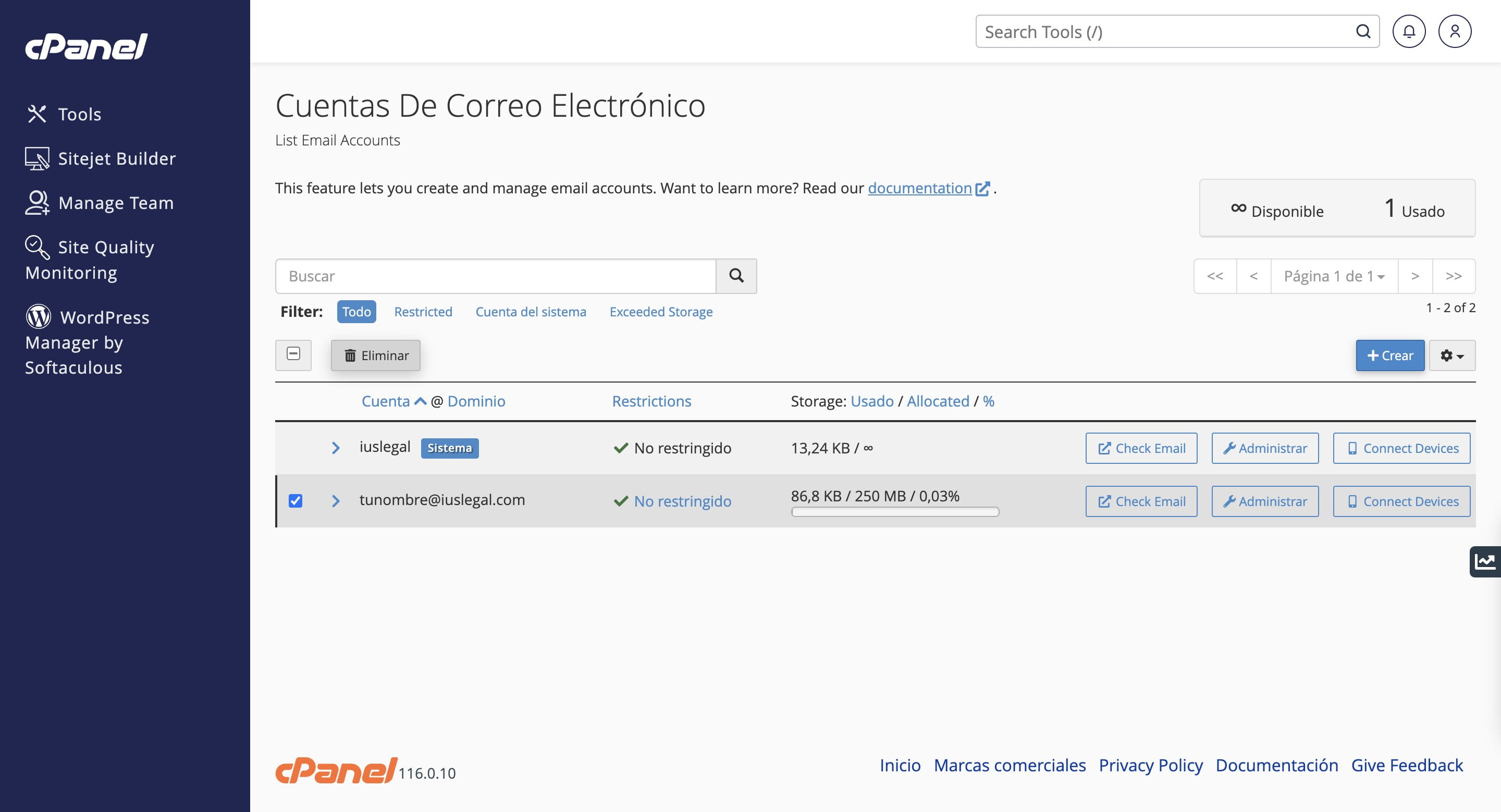This screenshot has width=1501, height=812.
Task: Expand the iuslegal account row
Action: [336, 448]
